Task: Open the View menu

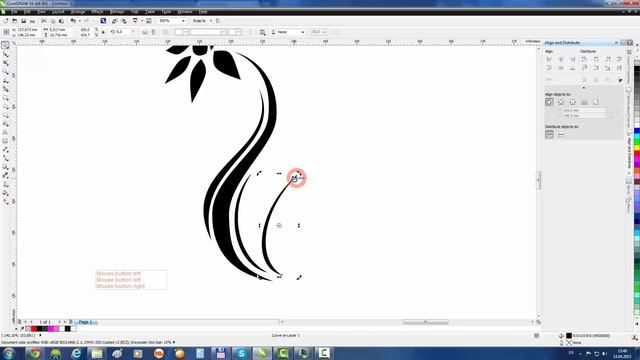Action: tap(41, 12)
